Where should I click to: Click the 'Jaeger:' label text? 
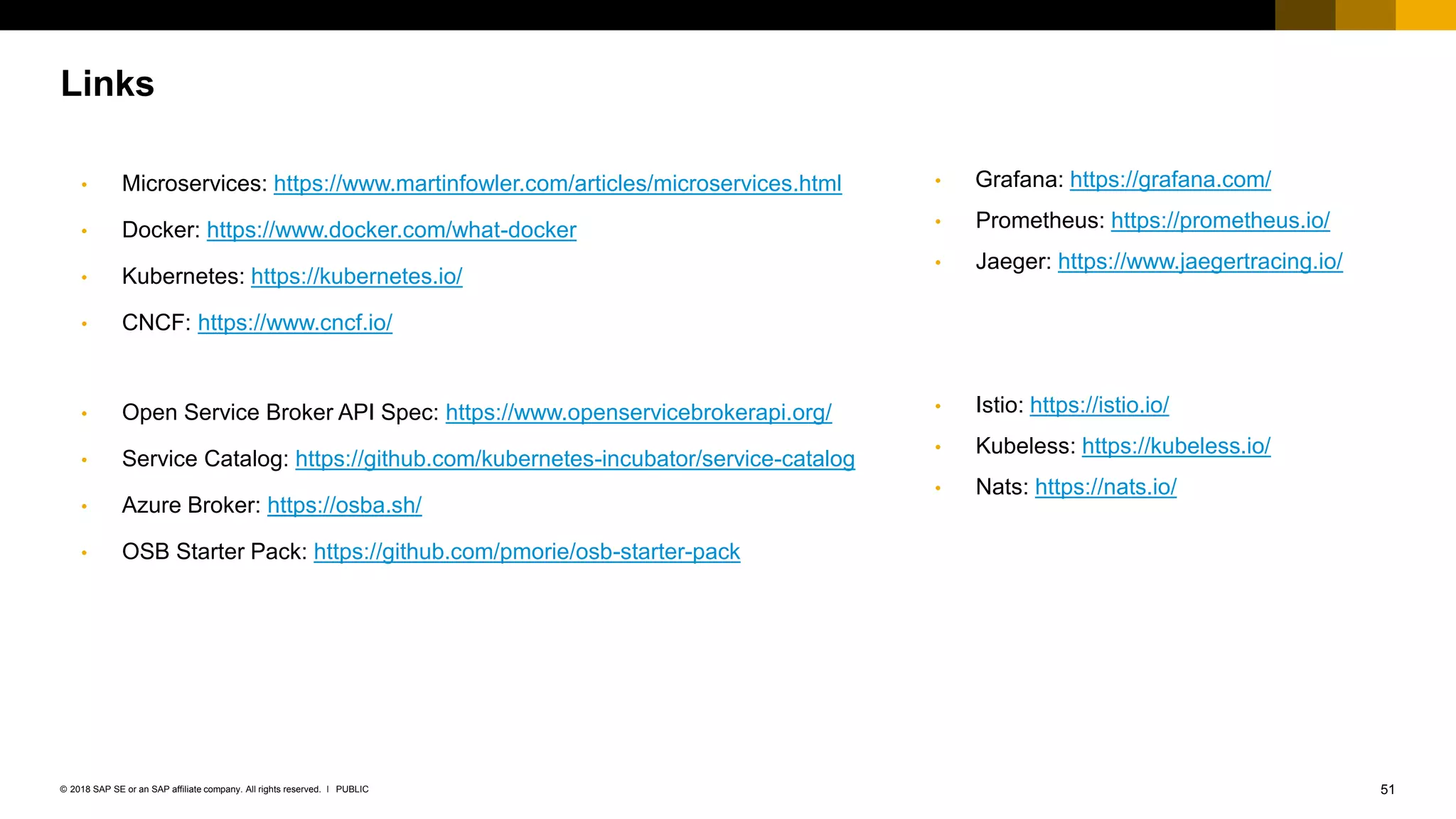[x=1014, y=261]
